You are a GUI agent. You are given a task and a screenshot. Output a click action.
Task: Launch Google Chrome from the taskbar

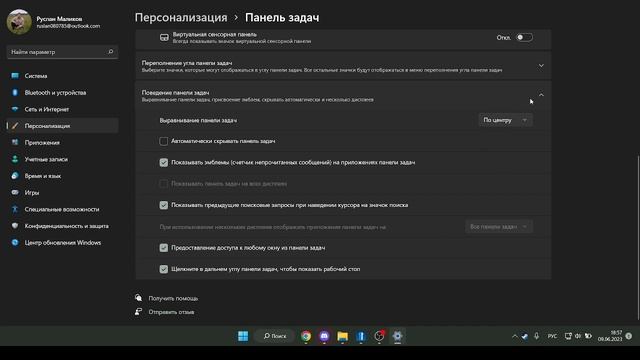coord(306,336)
